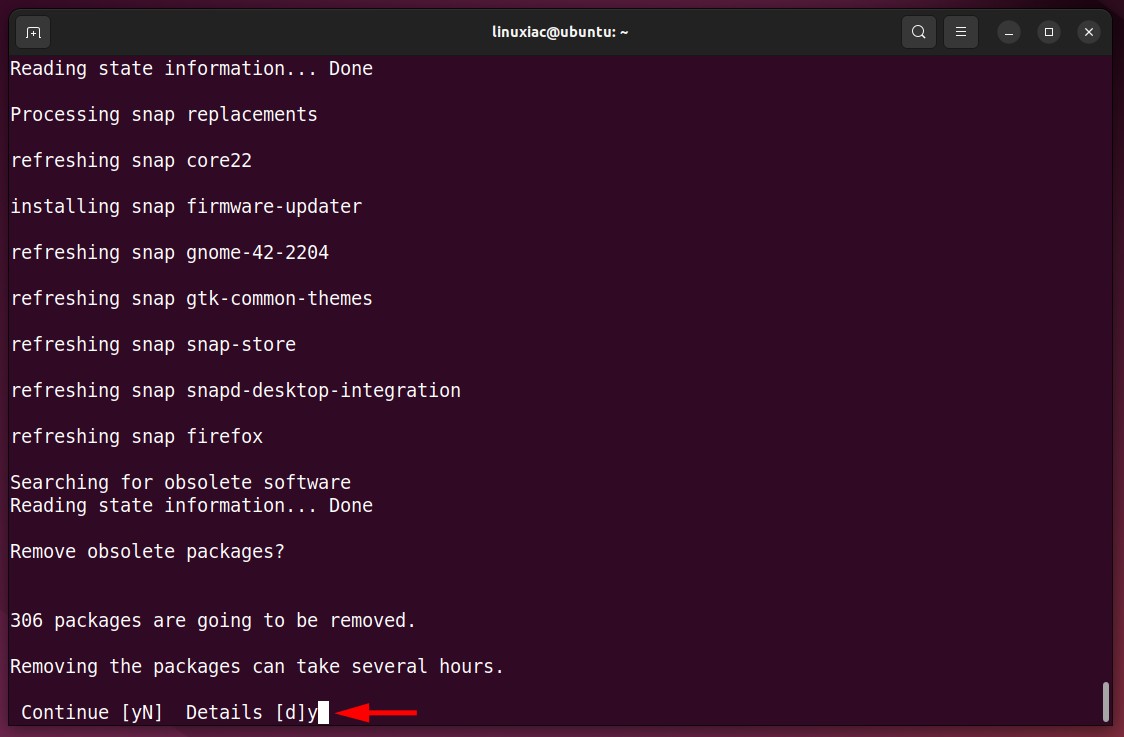Screen dimensions: 1124x737
Task: Open the hamburger menu
Action: point(961,32)
